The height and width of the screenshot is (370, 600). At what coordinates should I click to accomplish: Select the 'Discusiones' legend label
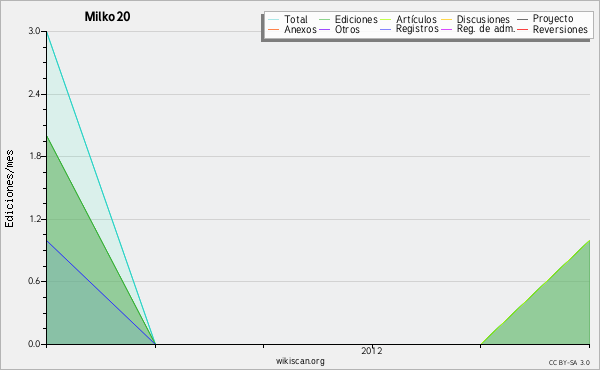(483, 19)
